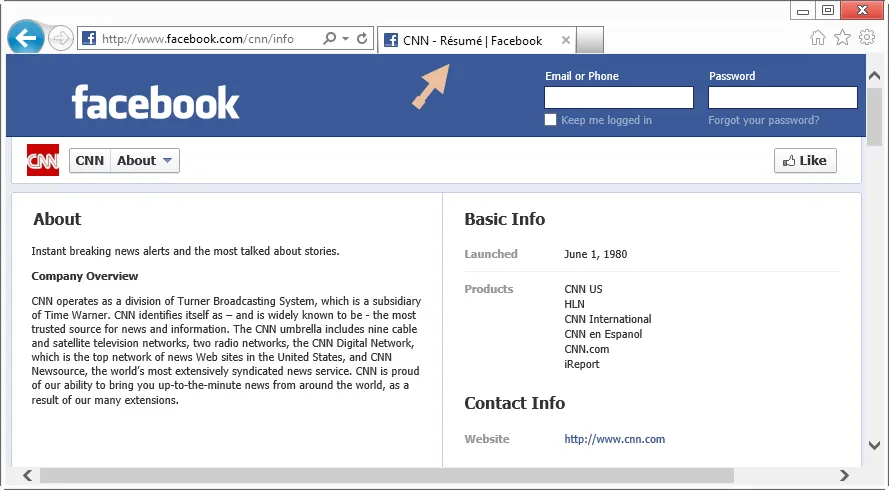889x490 pixels.
Task: Click the HLN product entry
Action: (574, 304)
